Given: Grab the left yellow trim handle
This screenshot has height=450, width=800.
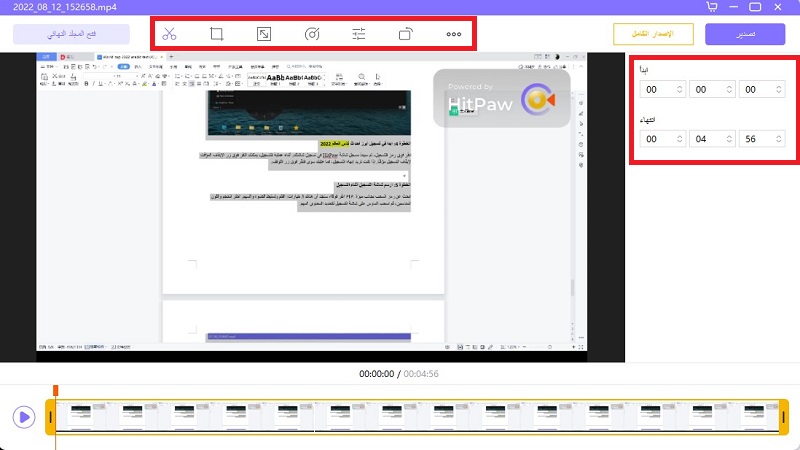Looking at the screenshot, I should coord(51,417).
